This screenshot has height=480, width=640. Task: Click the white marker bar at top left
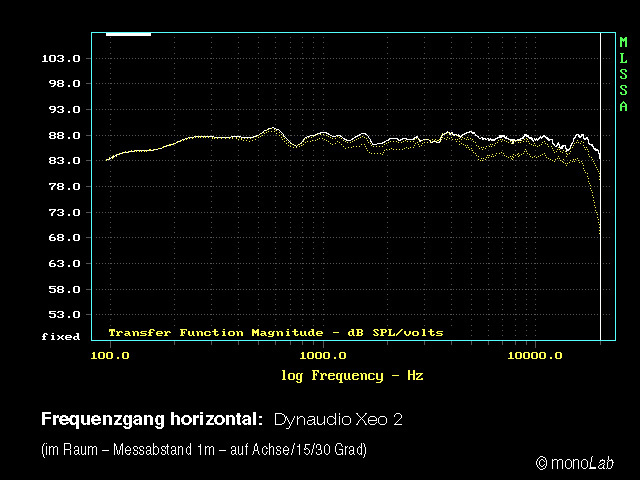[128, 34]
